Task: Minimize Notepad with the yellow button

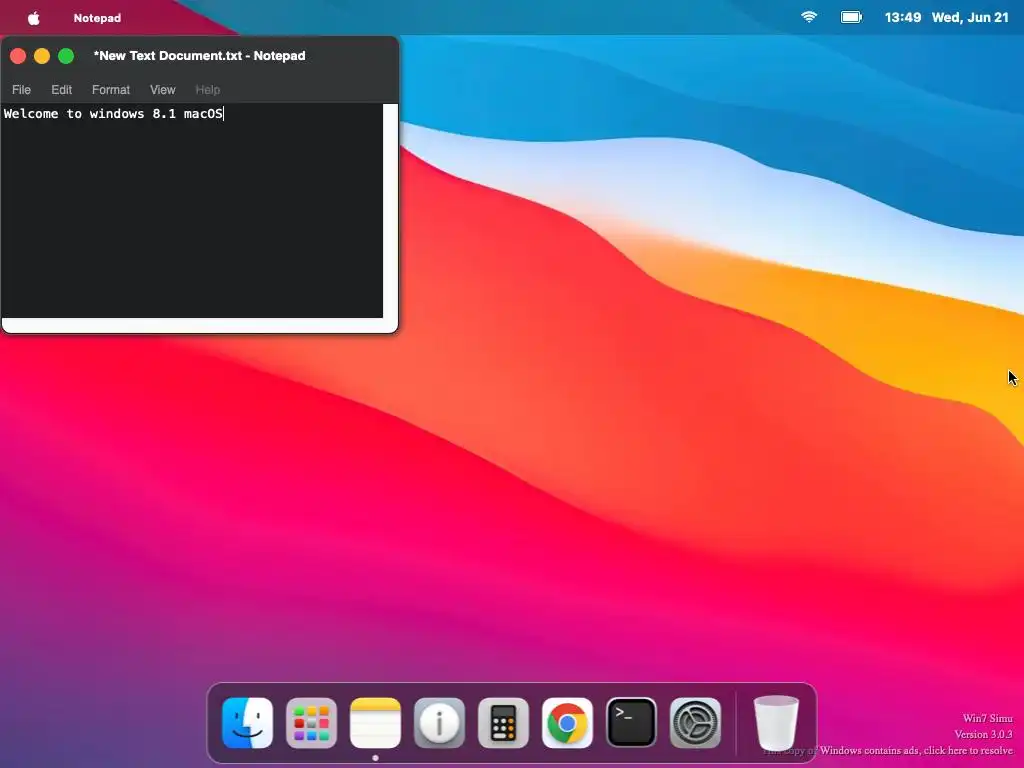Action: click(42, 56)
